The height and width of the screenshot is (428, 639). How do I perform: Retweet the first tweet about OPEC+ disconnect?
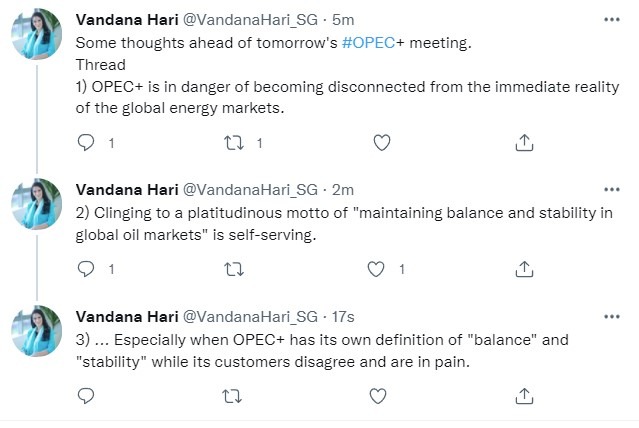(x=233, y=143)
